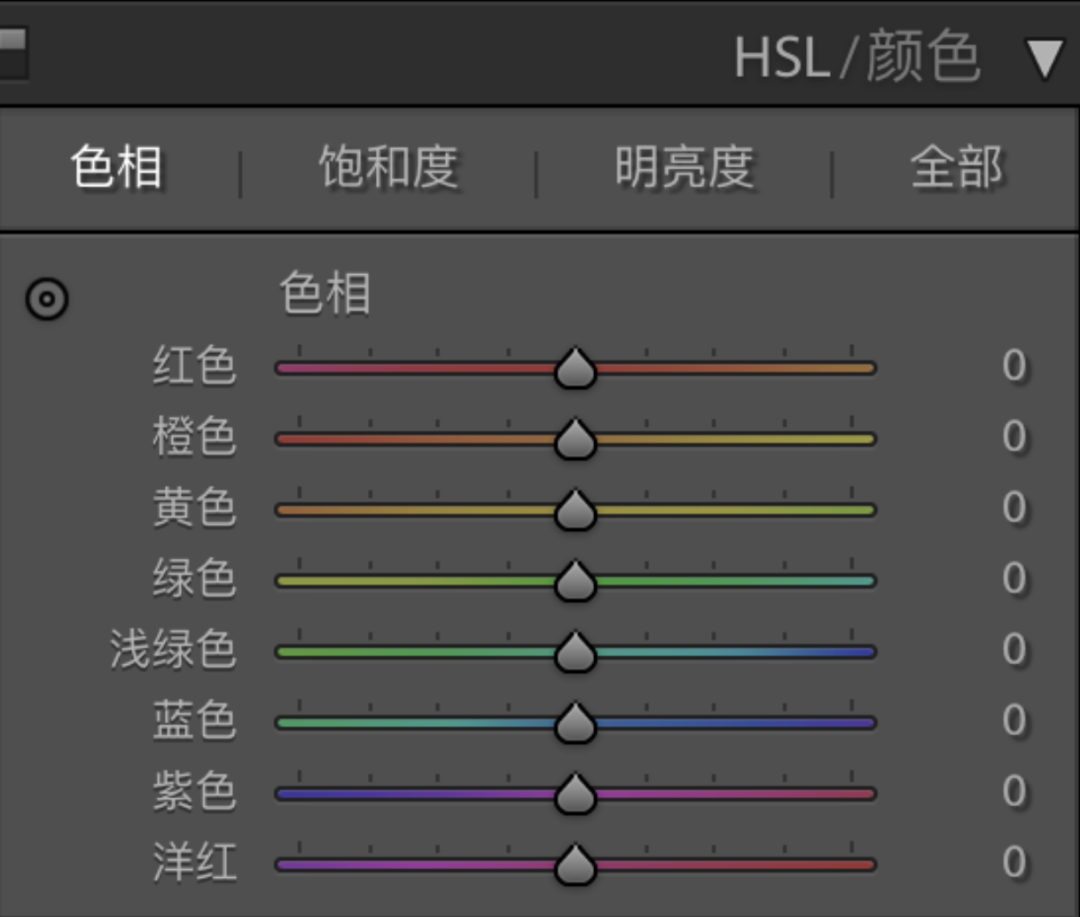Click the 洋红 hue slider handle
The image size is (1080, 917).
pos(575,866)
